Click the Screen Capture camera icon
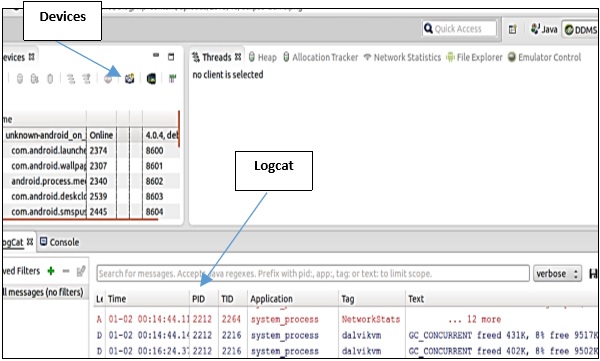Screen dimensions: 600x361 (x=130, y=78)
